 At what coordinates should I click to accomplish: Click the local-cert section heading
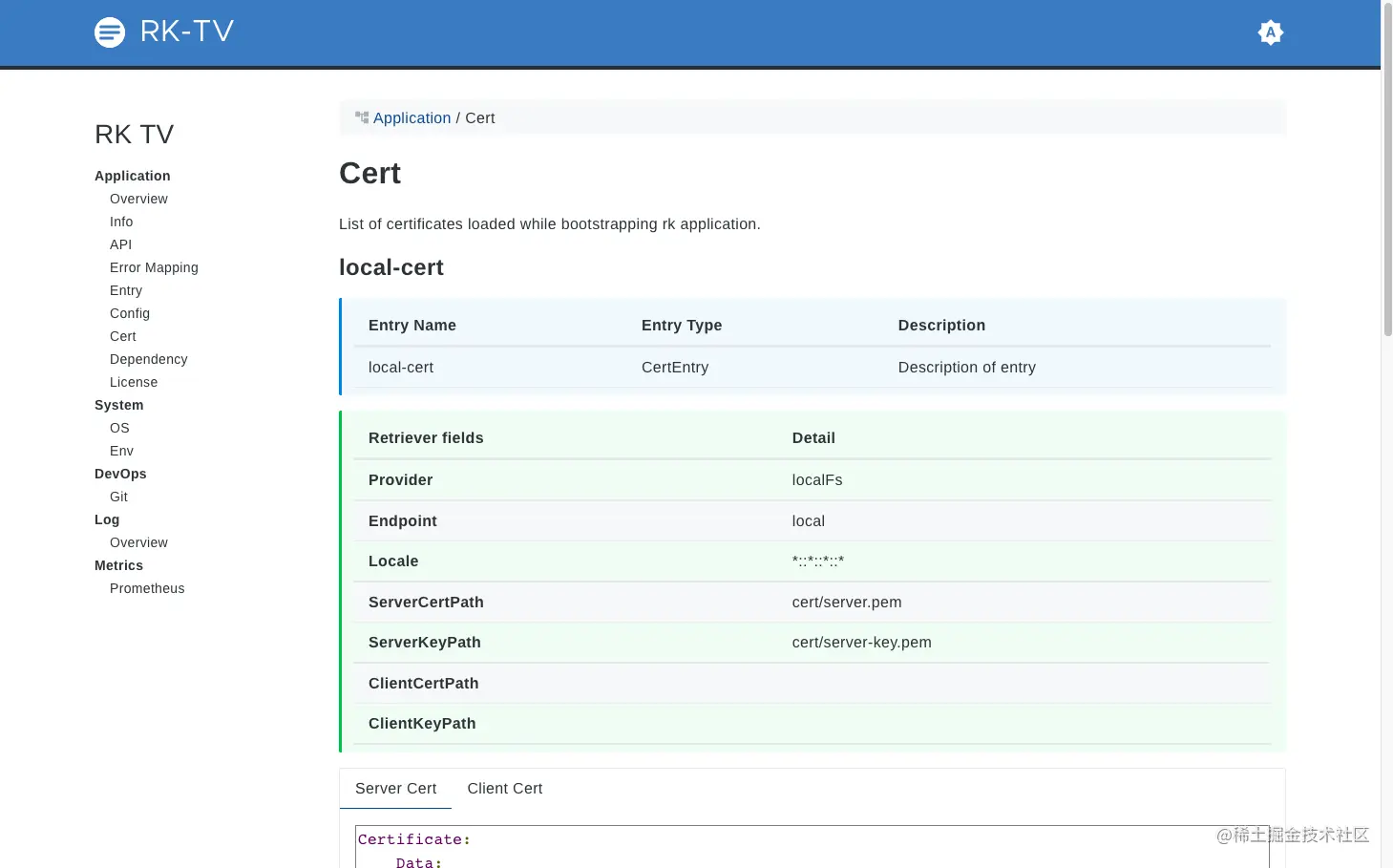click(391, 267)
